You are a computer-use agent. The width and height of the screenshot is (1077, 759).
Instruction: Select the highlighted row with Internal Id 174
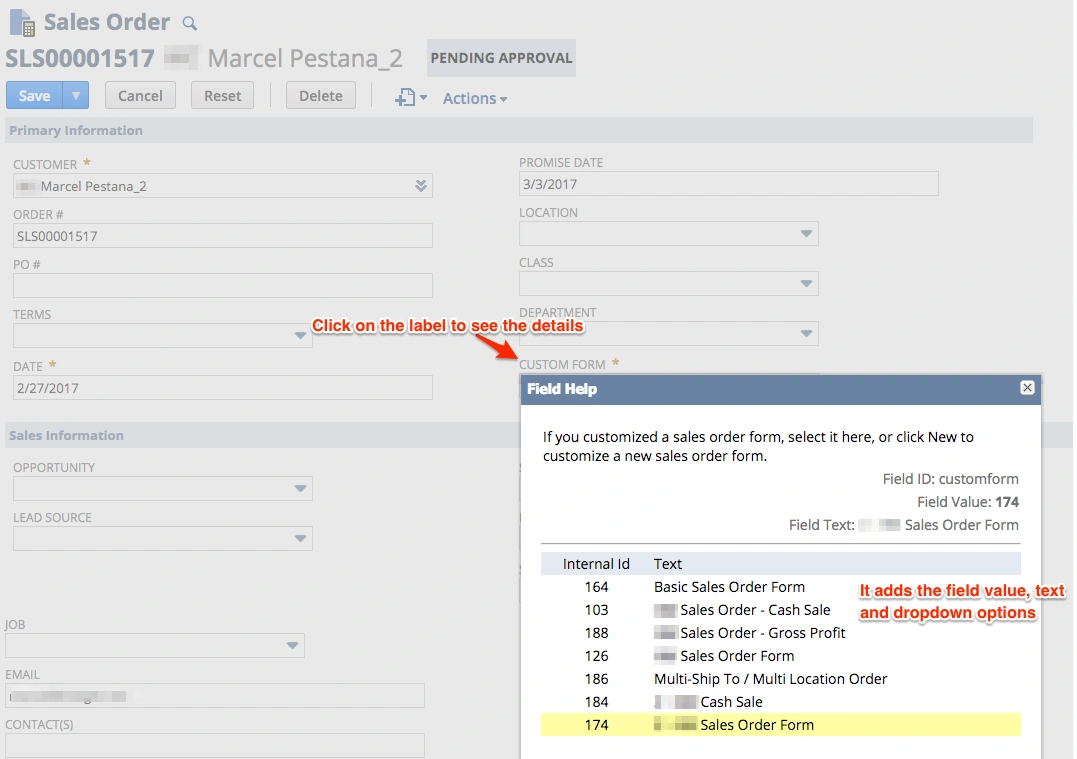[780, 725]
